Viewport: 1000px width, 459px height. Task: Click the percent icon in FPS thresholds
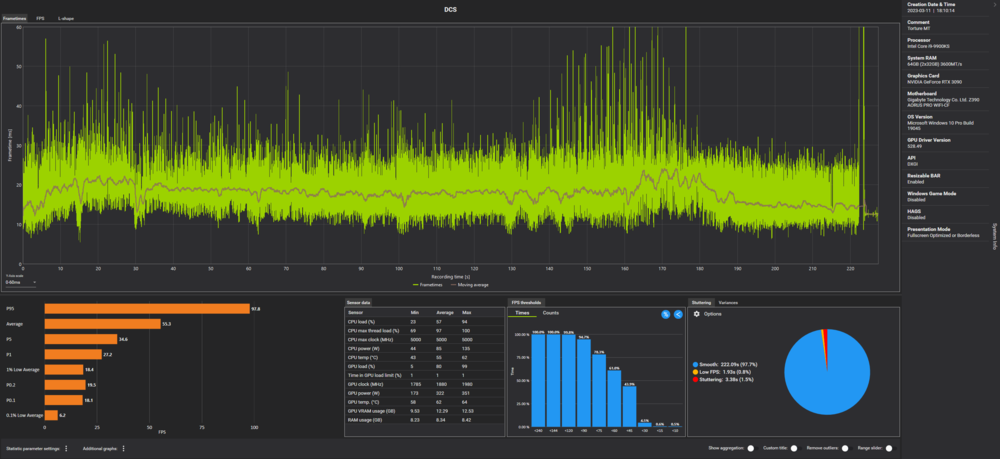tap(665, 314)
